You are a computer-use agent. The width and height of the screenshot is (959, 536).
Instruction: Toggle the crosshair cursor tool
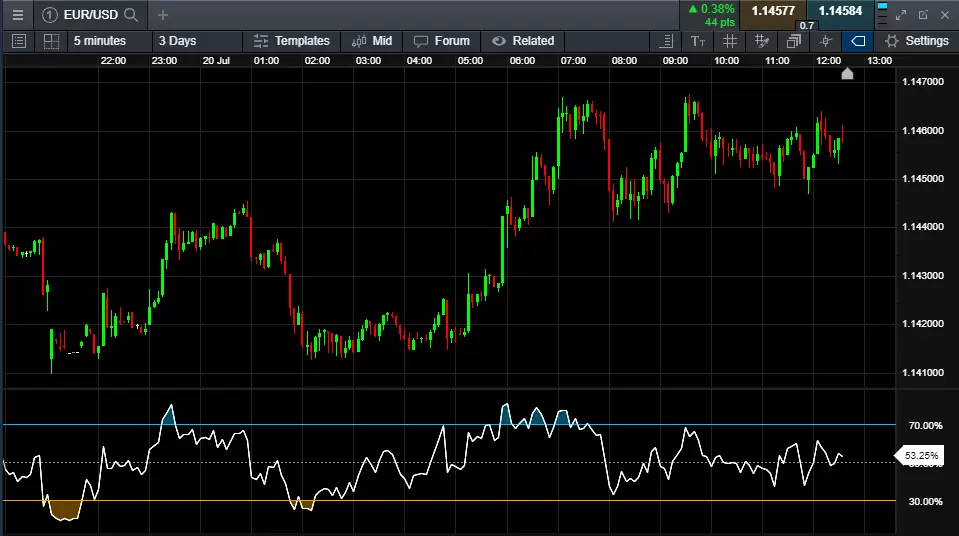pos(826,41)
